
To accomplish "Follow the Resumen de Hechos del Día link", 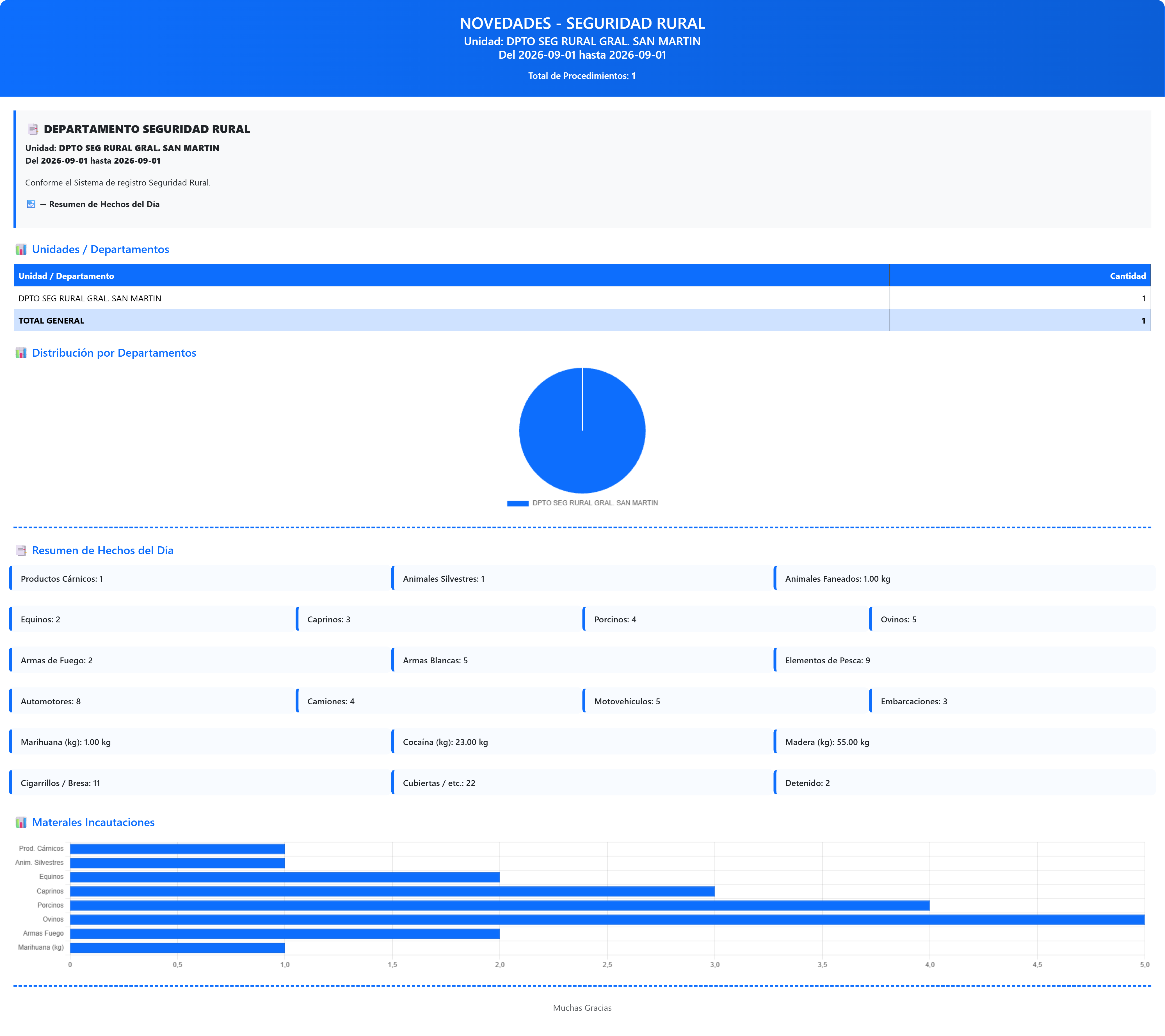I will coord(104,204).
